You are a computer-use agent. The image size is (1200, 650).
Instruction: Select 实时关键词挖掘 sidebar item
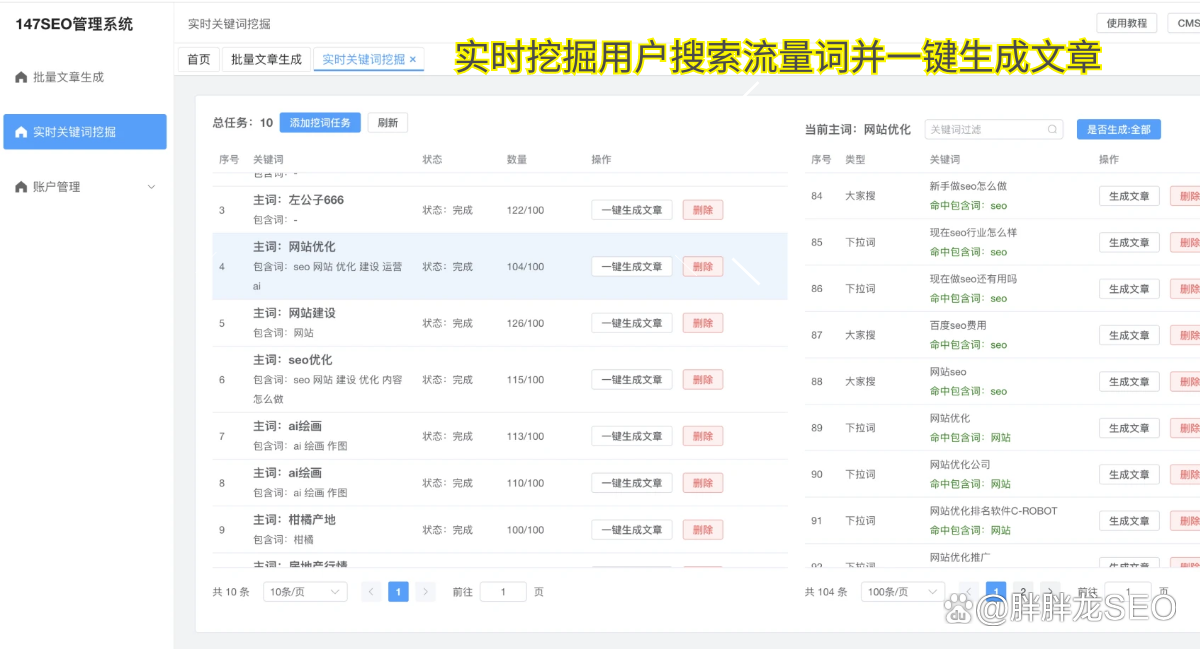tap(84, 132)
